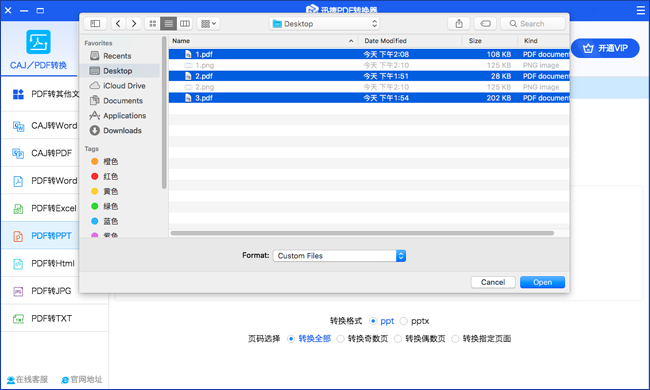
Task: Sort by Date Modified column header
Action: (x=410, y=41)
